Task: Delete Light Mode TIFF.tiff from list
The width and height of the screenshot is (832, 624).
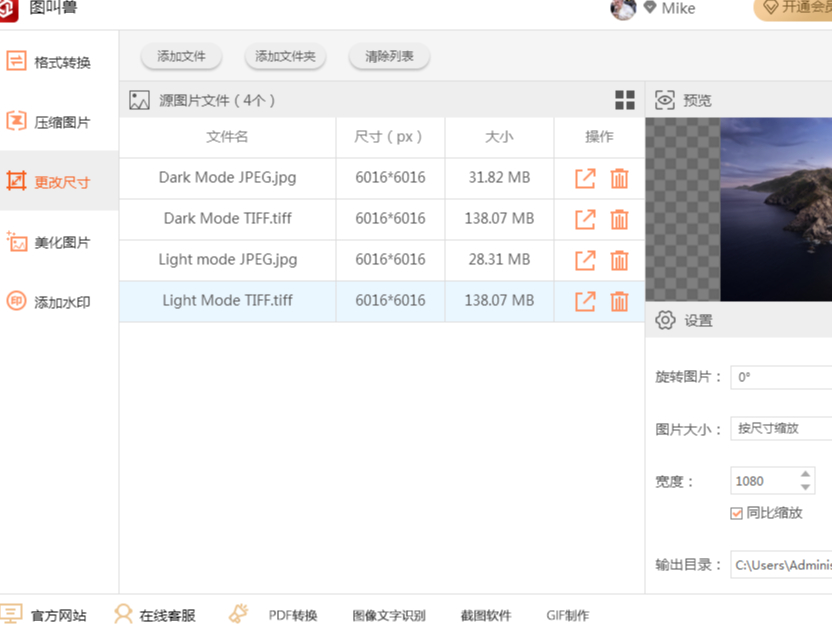Action: tap(619, 301)
